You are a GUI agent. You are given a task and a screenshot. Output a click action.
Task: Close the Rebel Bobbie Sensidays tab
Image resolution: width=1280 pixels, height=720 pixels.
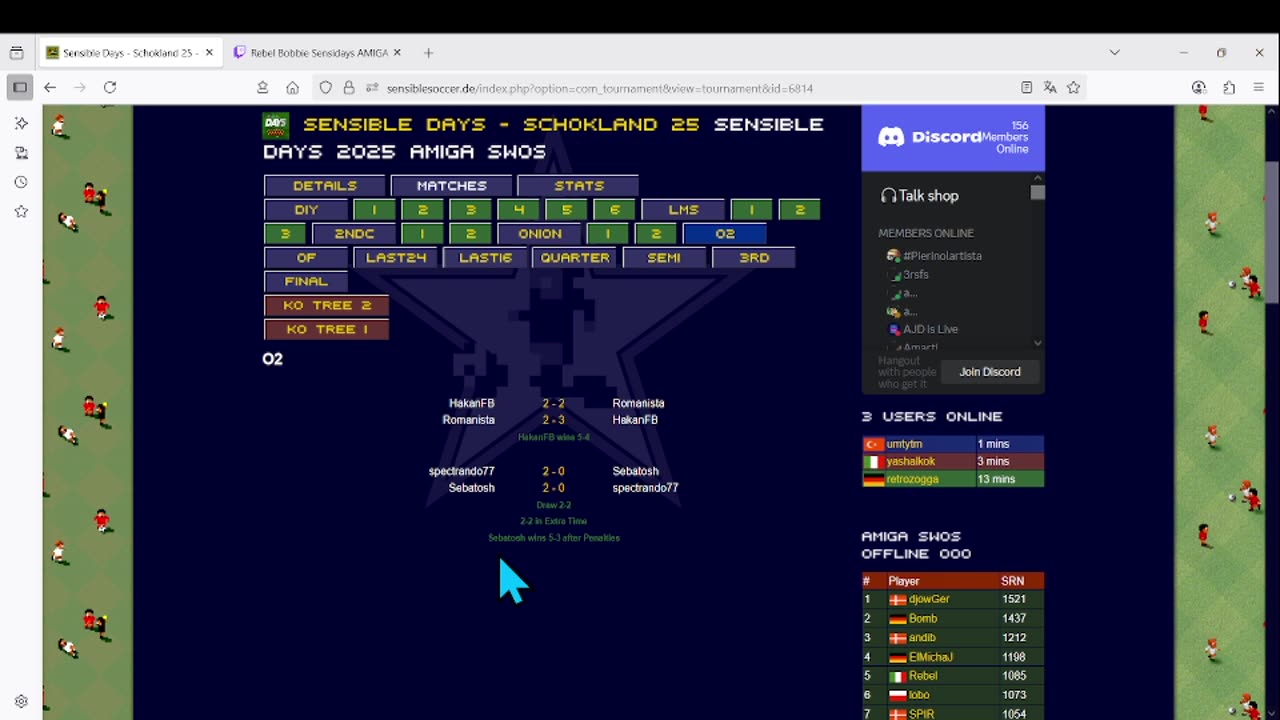pos(397,53)
